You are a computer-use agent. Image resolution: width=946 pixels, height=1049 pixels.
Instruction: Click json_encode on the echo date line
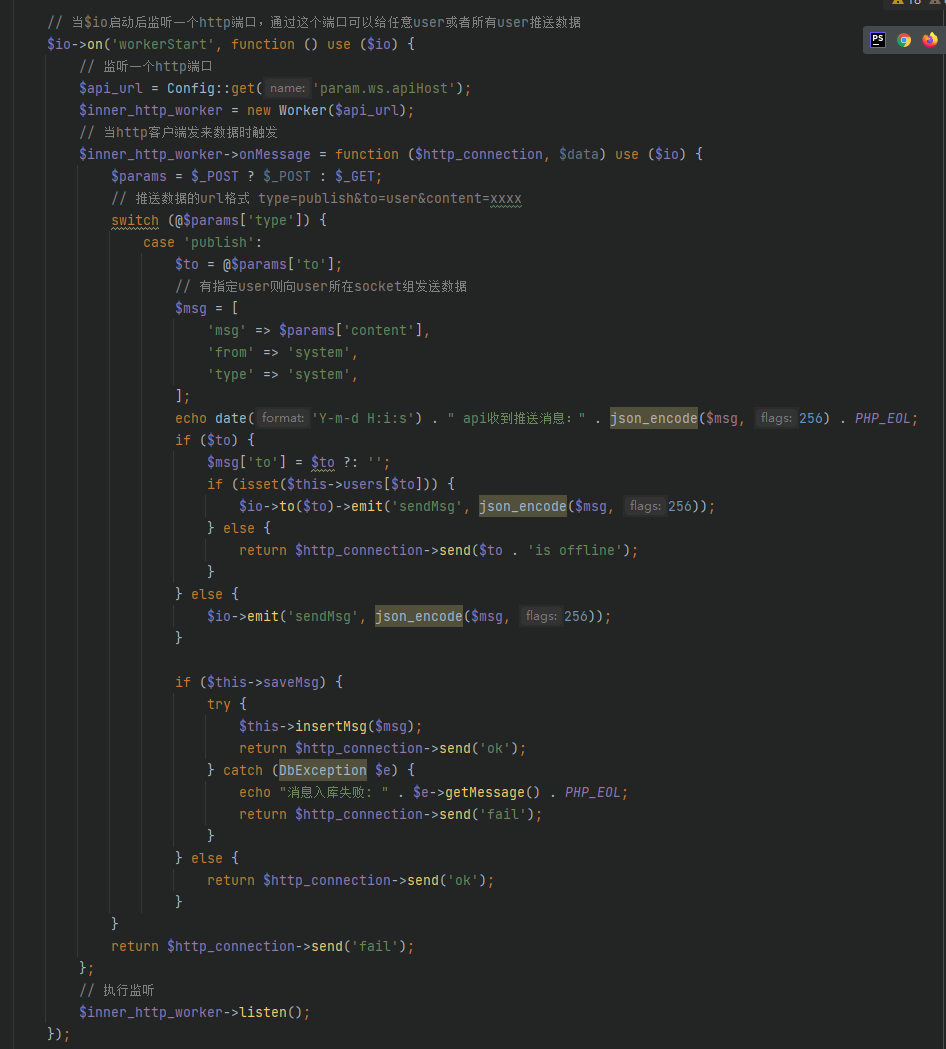[654, 418]
